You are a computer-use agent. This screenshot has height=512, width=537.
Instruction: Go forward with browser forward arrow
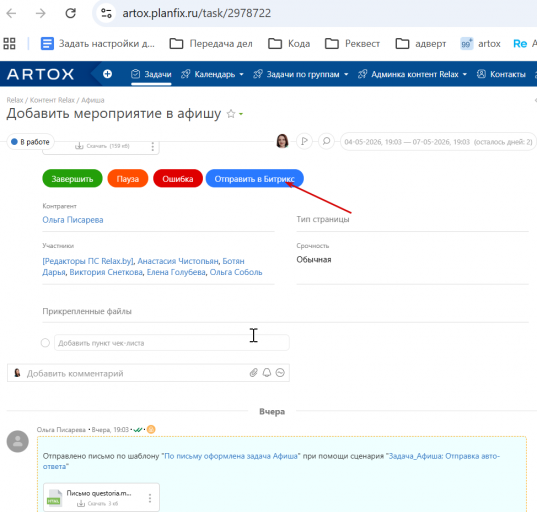point(40,13)
